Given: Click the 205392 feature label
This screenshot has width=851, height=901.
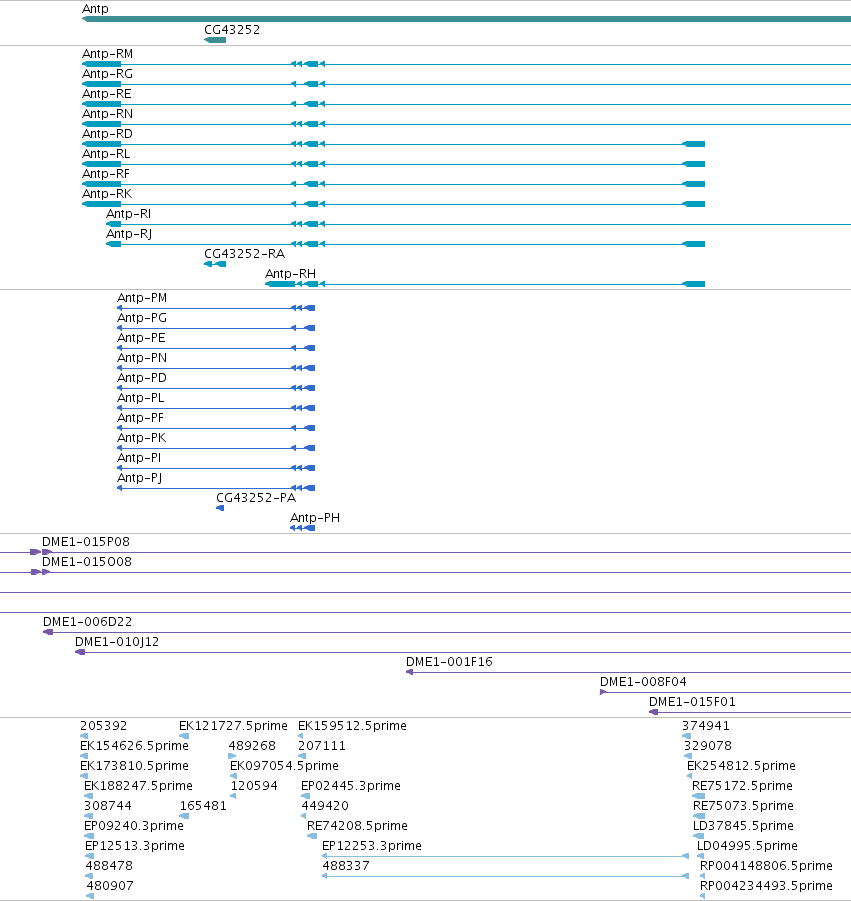Looking at the screenshot, I should [104, 726].
